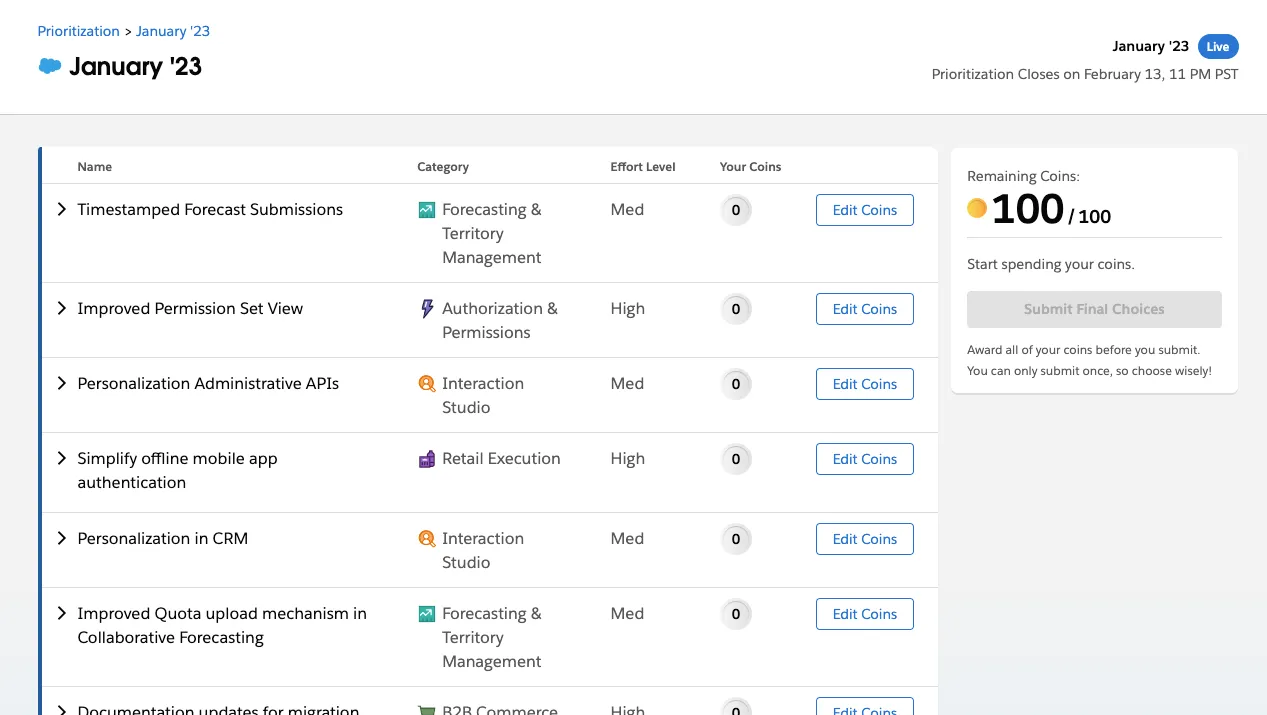Screen dimensions: 1267x715
Task: Click the purple Retail Execution store icon
Action: tap(427, 459)
